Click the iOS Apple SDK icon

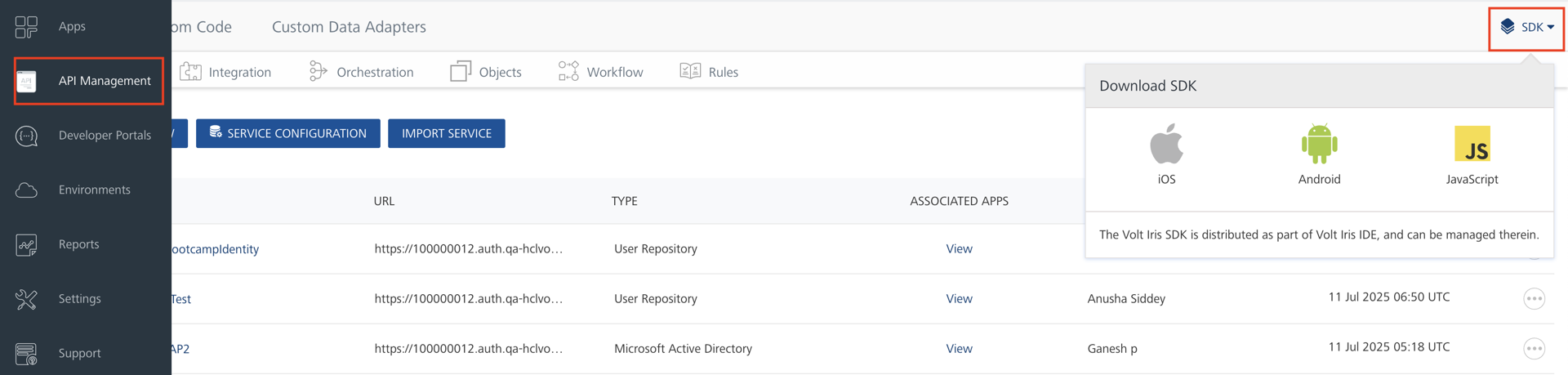[x=1166, y=145]
